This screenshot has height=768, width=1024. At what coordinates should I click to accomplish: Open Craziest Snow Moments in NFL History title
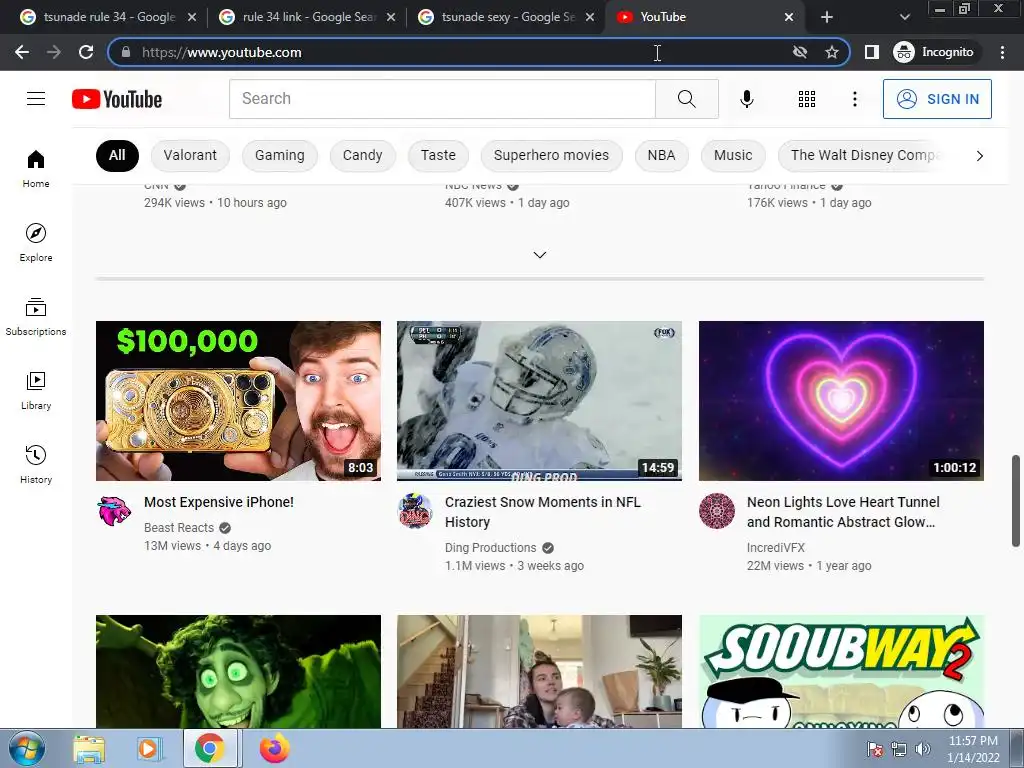point(543,512)
